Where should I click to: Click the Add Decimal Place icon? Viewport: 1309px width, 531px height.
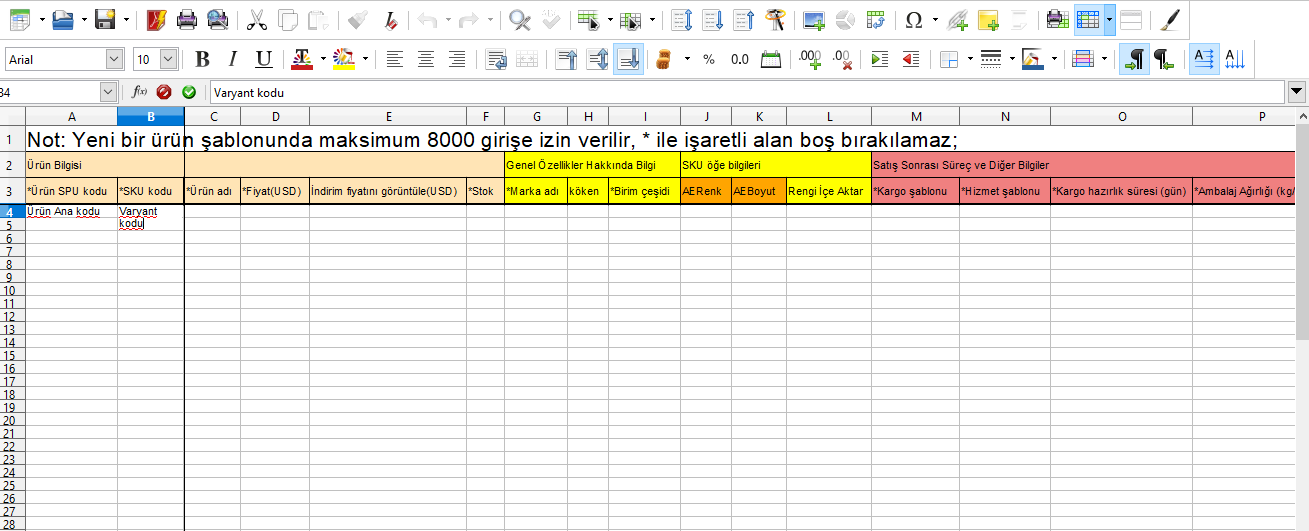(810, 59)
